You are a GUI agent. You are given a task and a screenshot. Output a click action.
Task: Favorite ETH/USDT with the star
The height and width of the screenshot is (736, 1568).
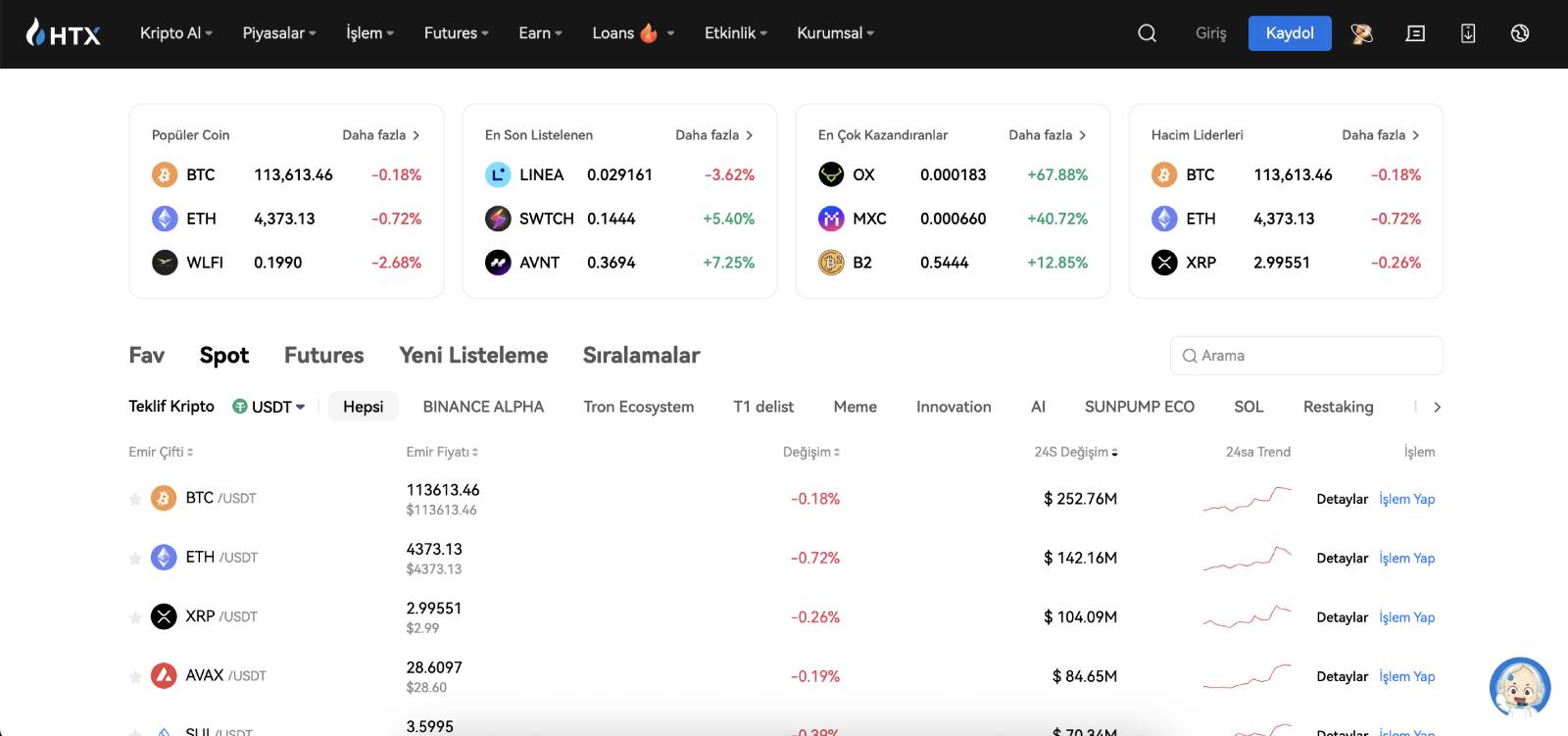(135, 559)
